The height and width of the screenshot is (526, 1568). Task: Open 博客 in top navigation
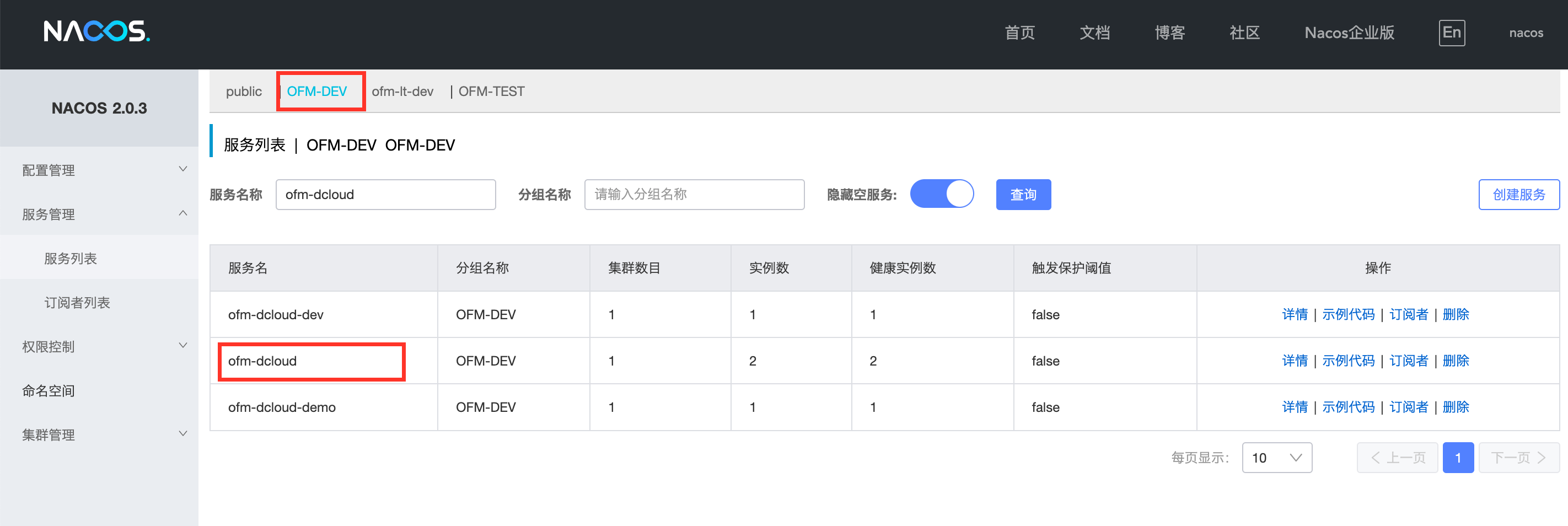pyautogui.click(x=1170, y=33)
